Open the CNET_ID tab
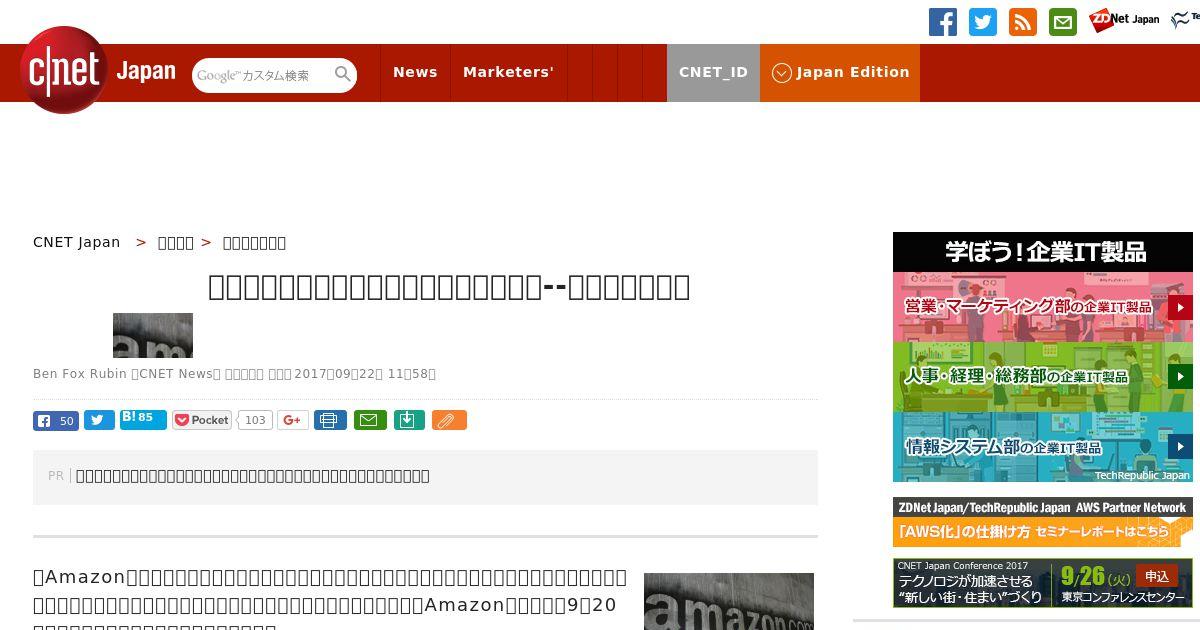The image size is (1200, 630). [713, 72]
